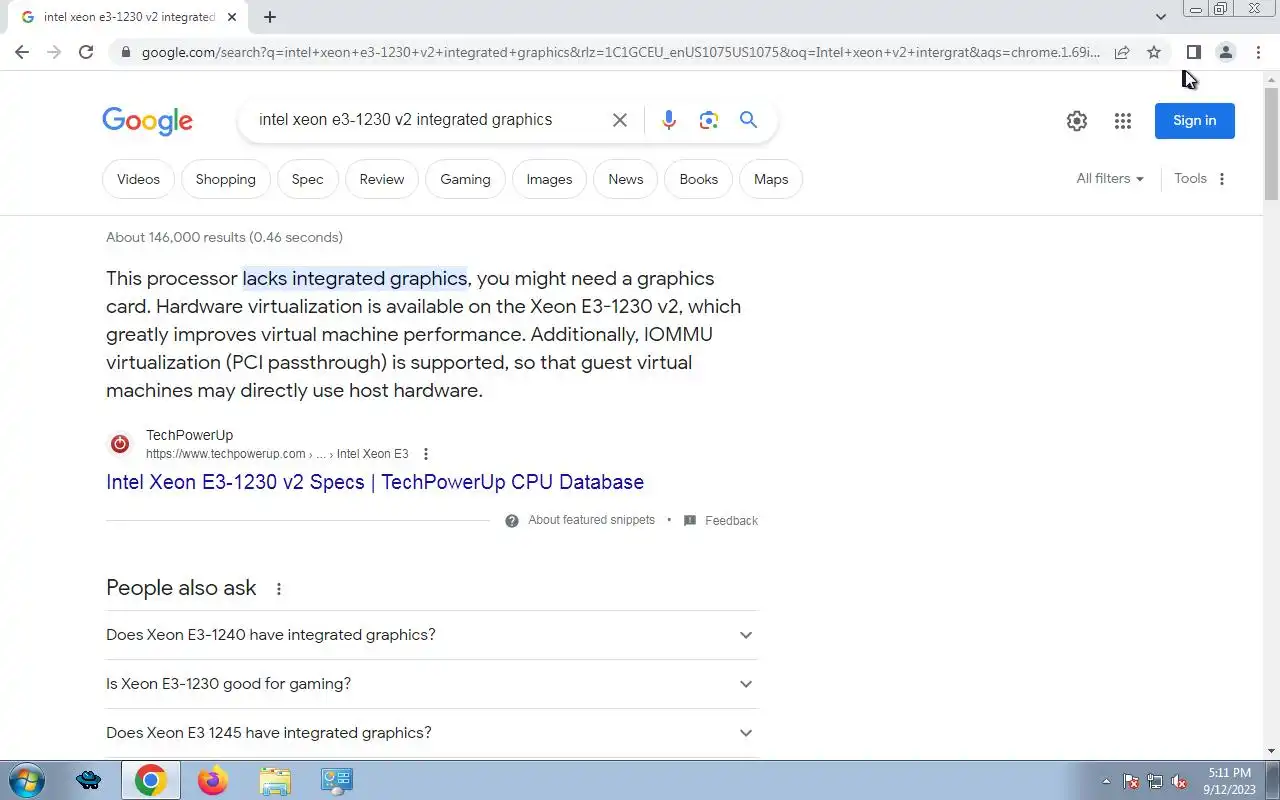This screenshot has height=800, width=1280.
Task: Click the Chrome taskbar button
Action: (151, 781)
